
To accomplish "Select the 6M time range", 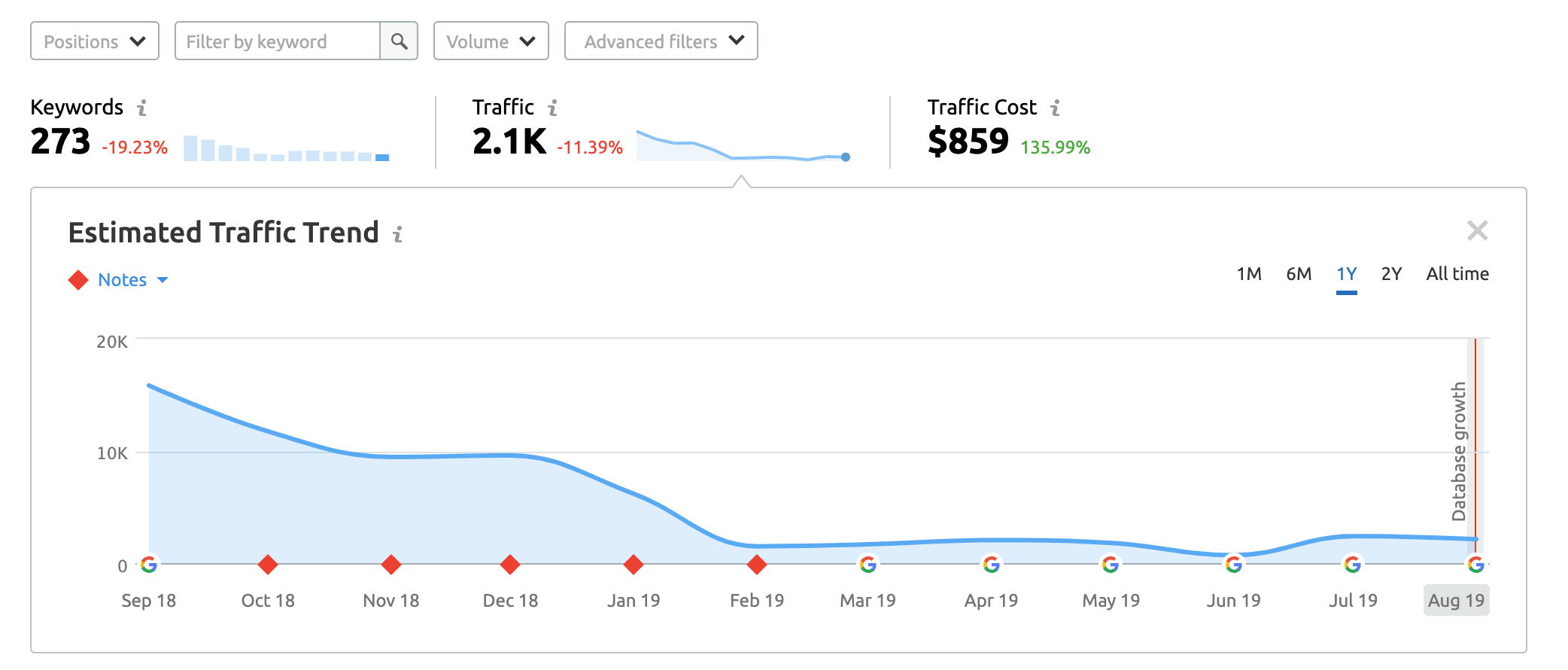I will (1299, 274).
